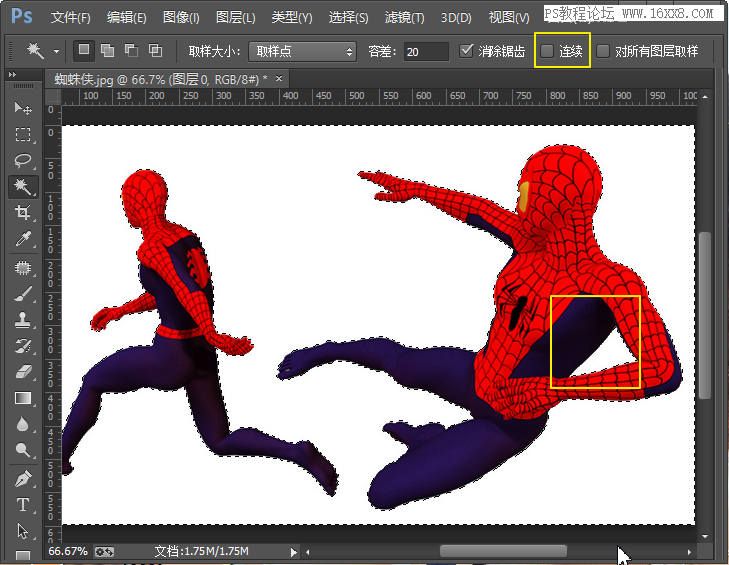Click scroll up arrow on vertical scrollbar
Image resolution: width=729 pixels, height=565 pixels.
point(705,97)
